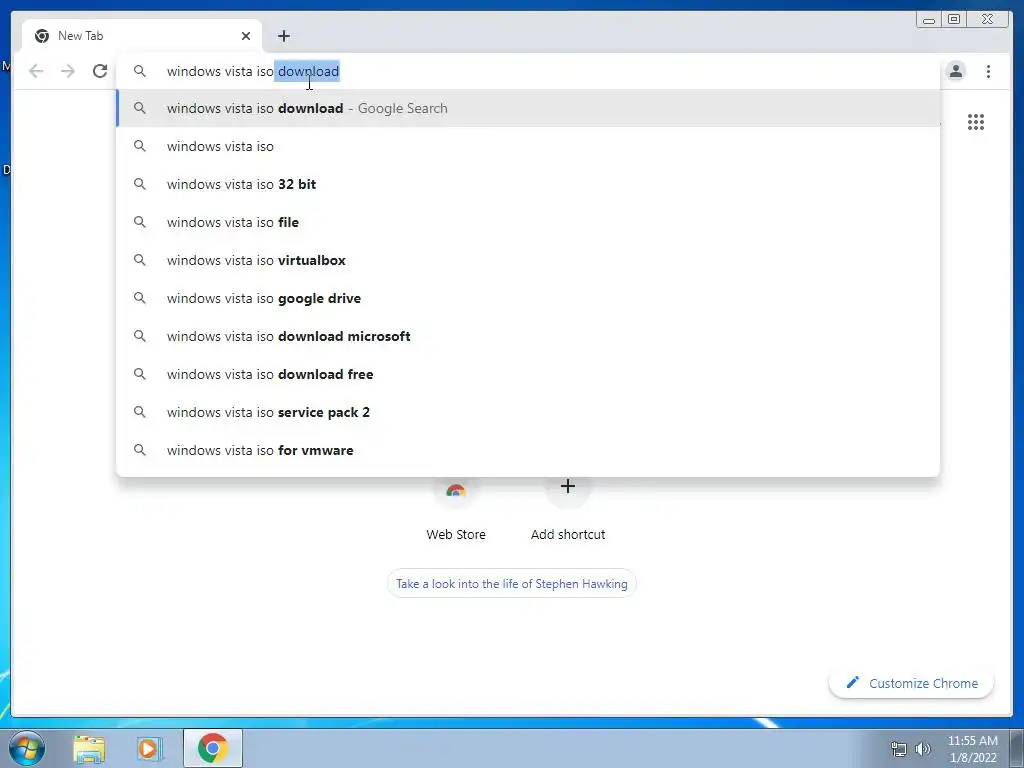Open the Chrome profile avatar
Viewport: 1024px width, 768px height.
coord(955,71)
